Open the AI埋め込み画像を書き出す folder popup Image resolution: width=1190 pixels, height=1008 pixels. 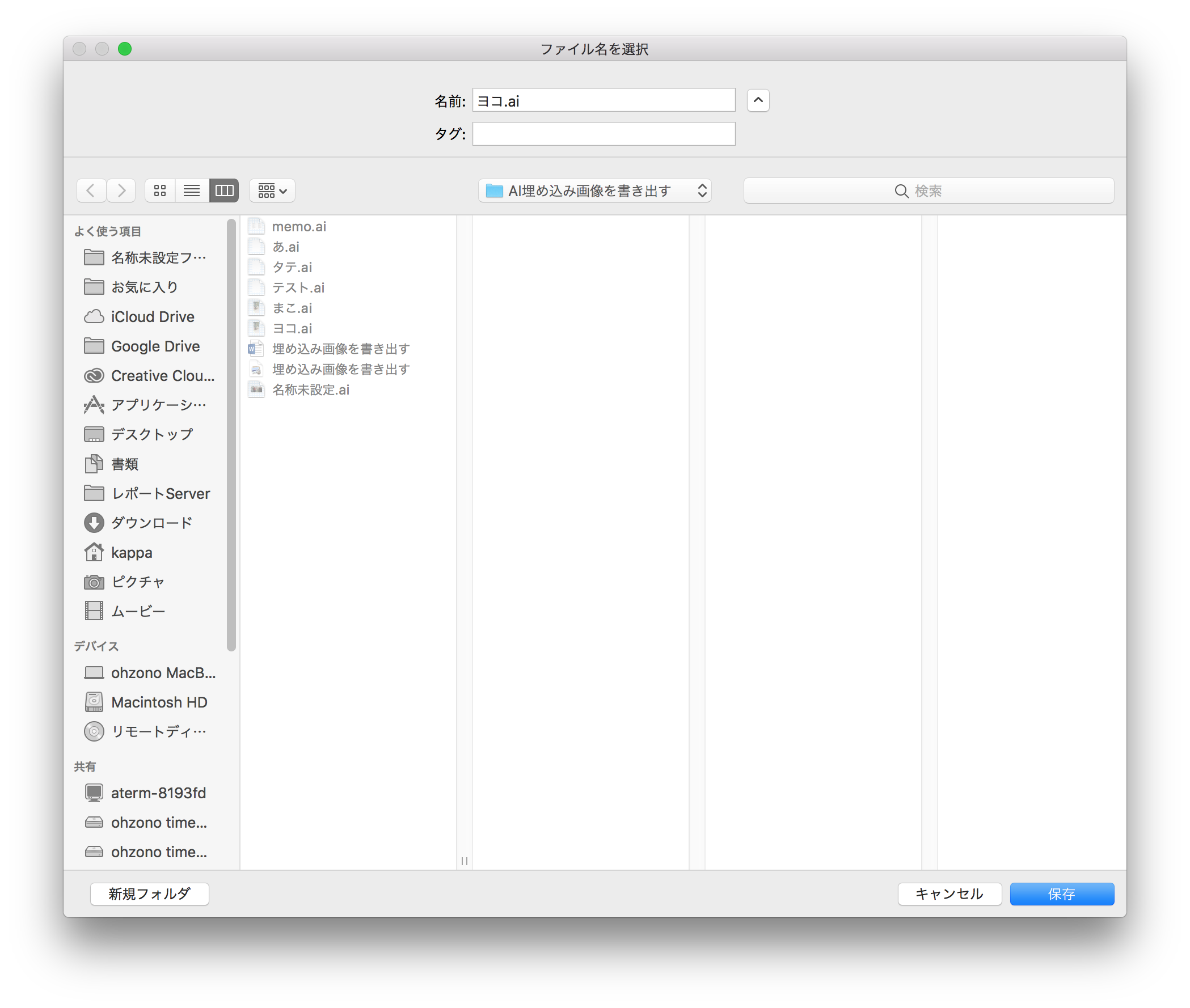[595, 190]
